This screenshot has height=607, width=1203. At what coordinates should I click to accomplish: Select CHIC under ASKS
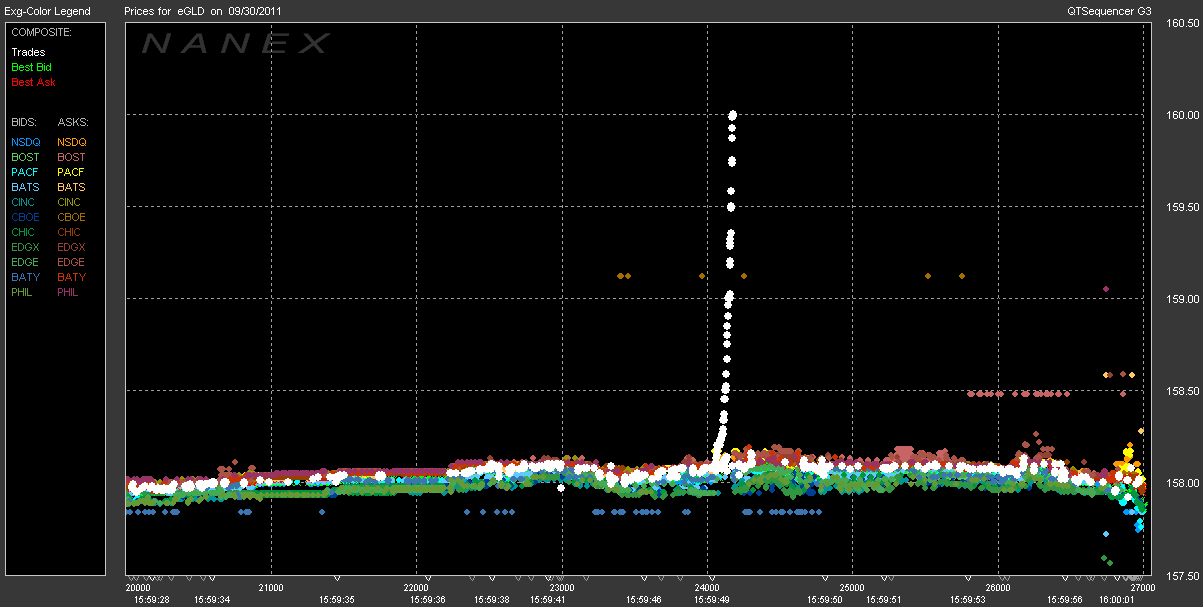(71, 232)
